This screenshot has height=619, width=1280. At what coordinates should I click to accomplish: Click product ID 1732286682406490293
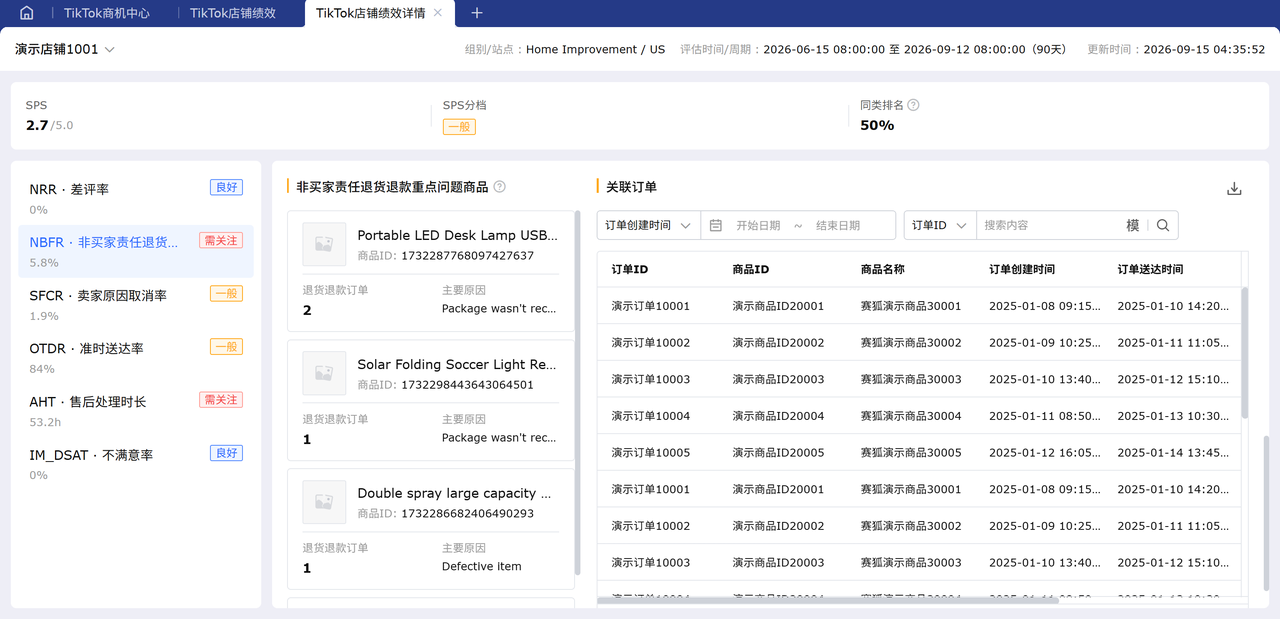[x=467, y=514]
